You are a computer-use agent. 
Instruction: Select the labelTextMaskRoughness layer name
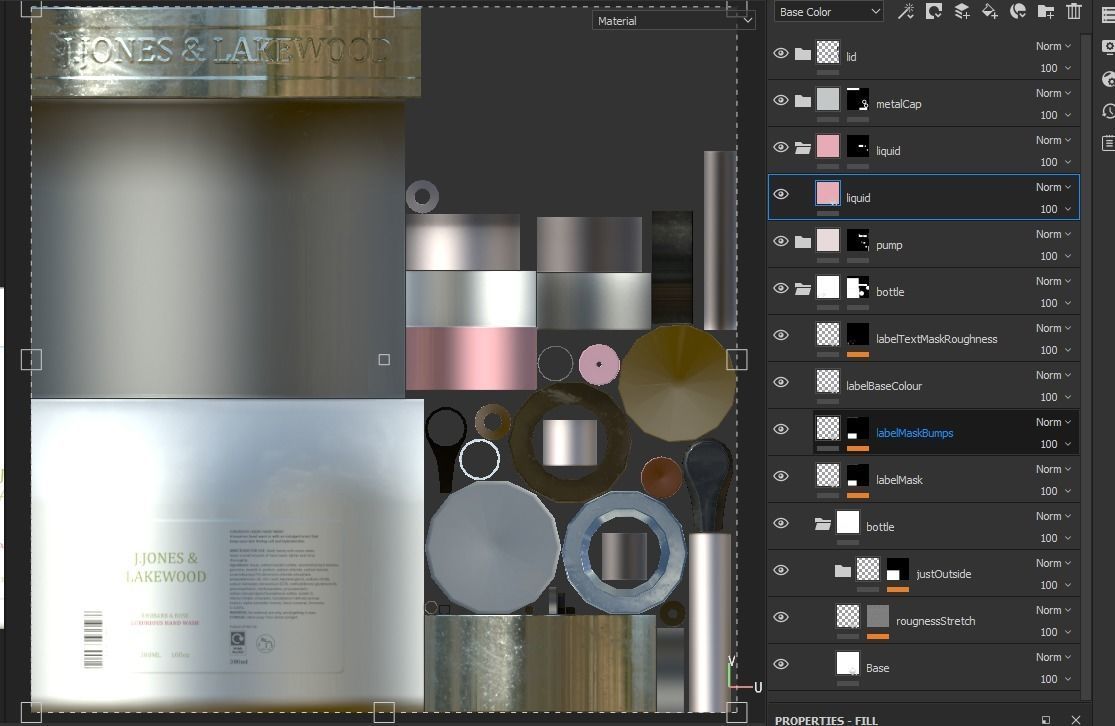[937, 339]
